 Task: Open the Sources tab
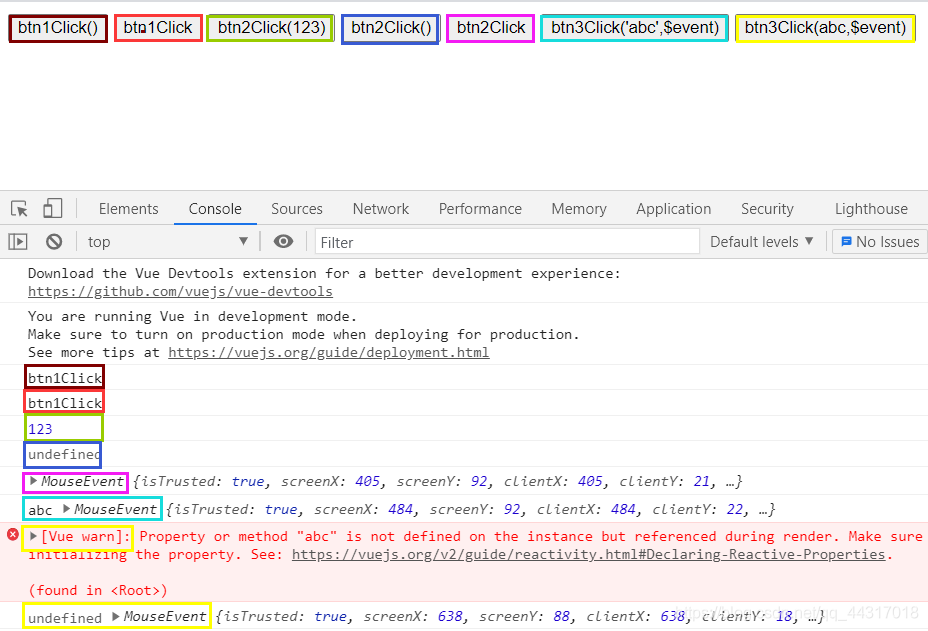pos(297,209)
